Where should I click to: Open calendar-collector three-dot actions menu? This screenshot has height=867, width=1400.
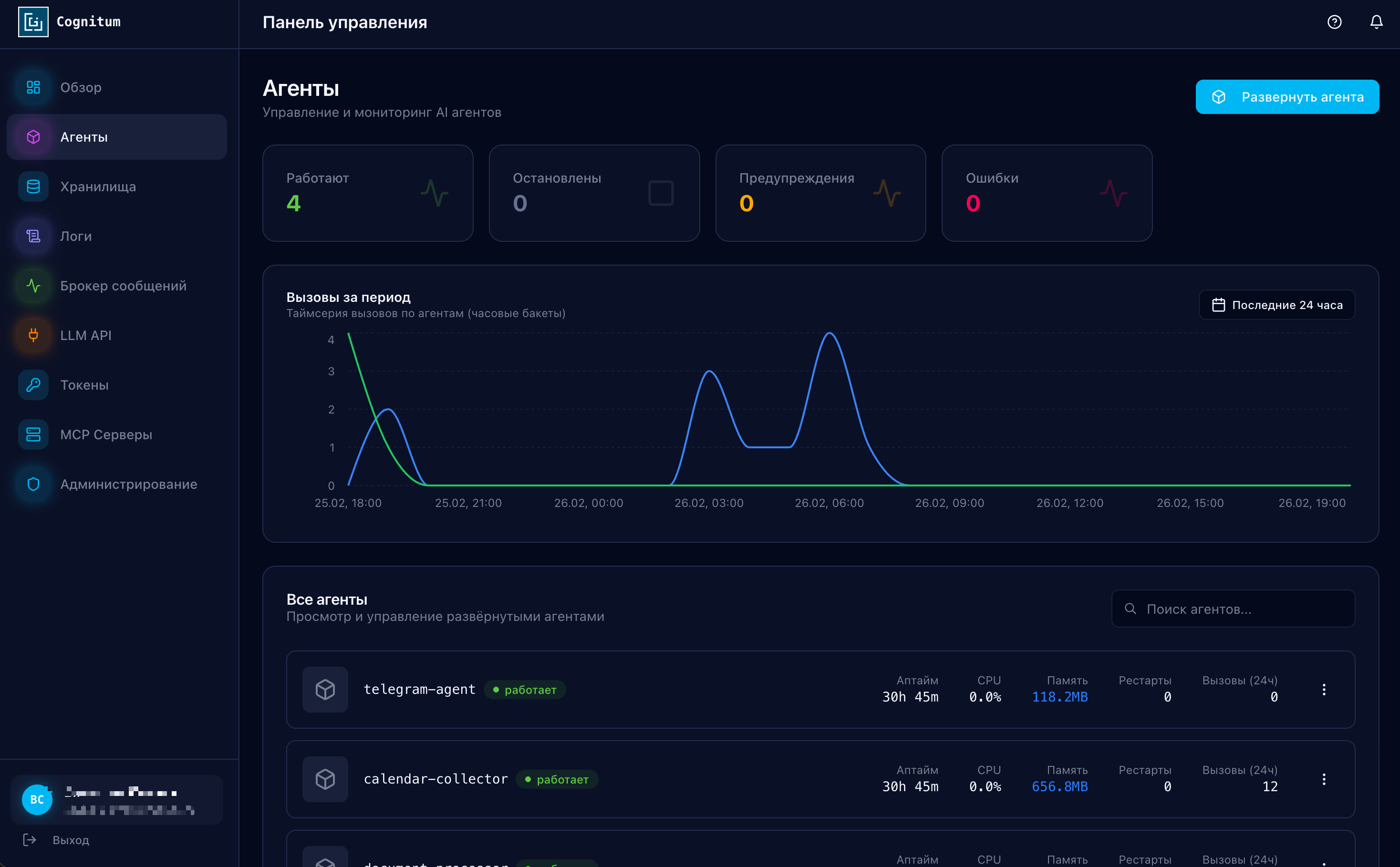click(x=1324, y=779)
